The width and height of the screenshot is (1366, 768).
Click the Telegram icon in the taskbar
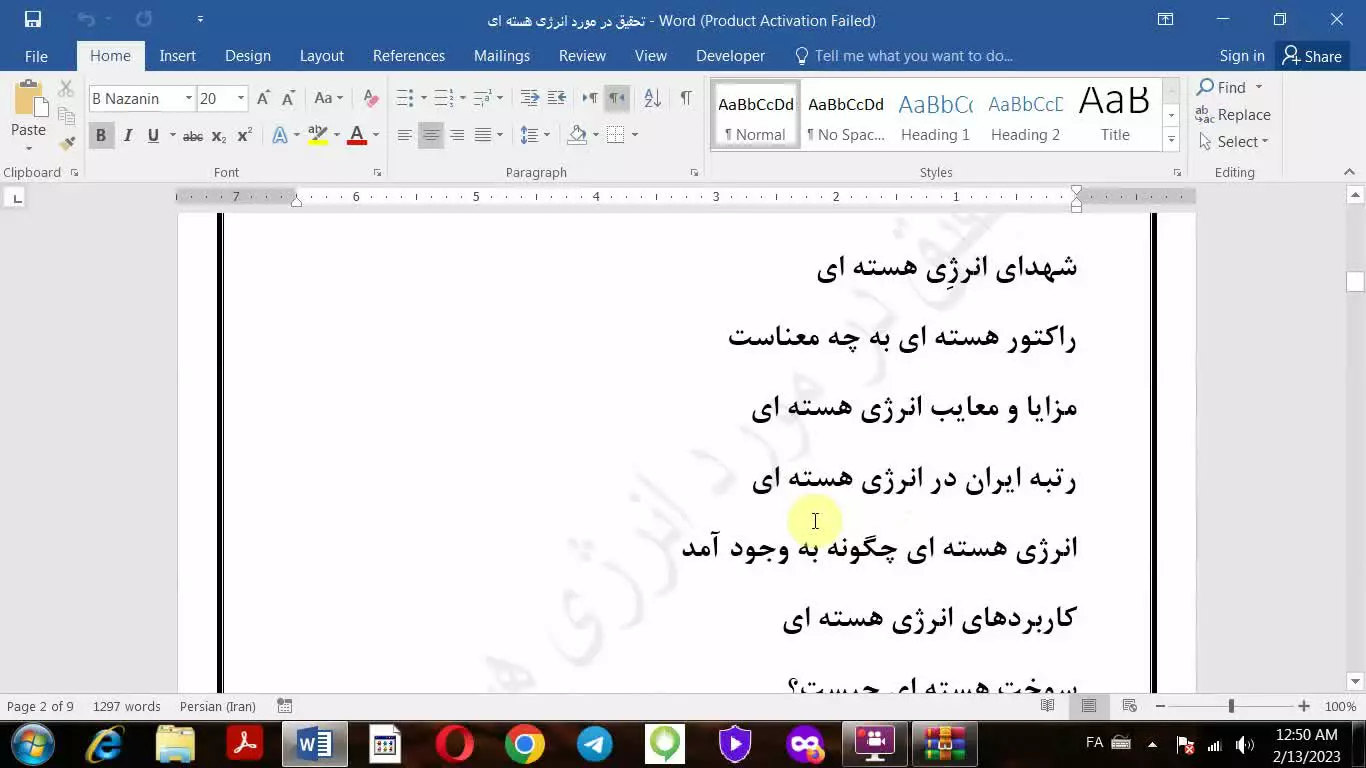point(595,744)
